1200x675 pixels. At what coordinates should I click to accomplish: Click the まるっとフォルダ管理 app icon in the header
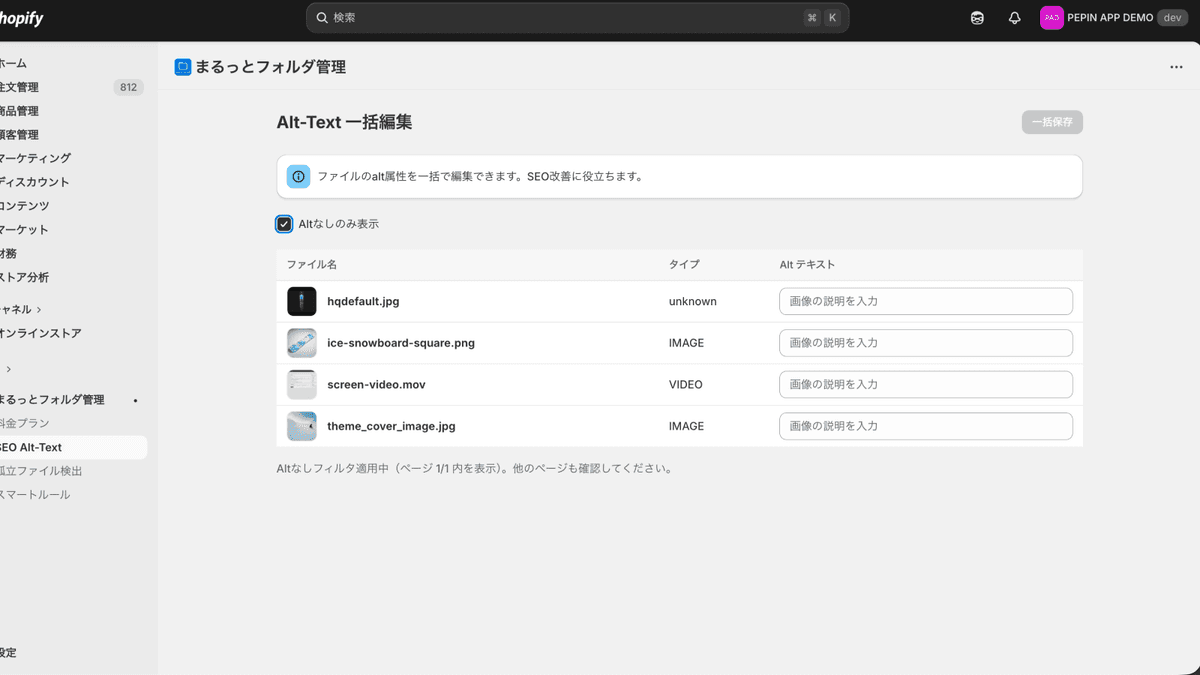(x=183, y=66)
